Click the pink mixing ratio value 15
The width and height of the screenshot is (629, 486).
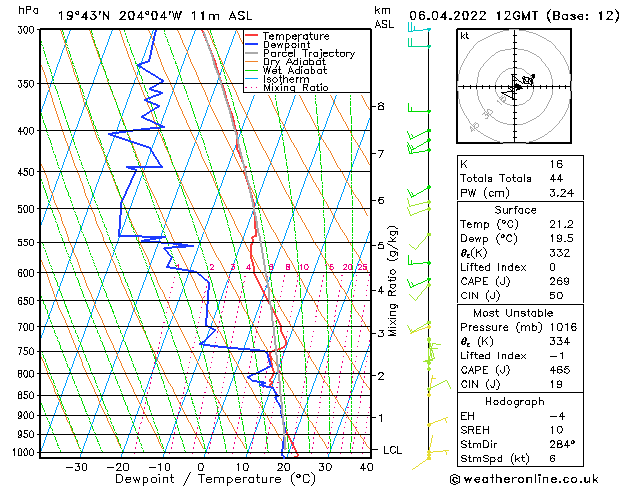click(x=329, y=267)
